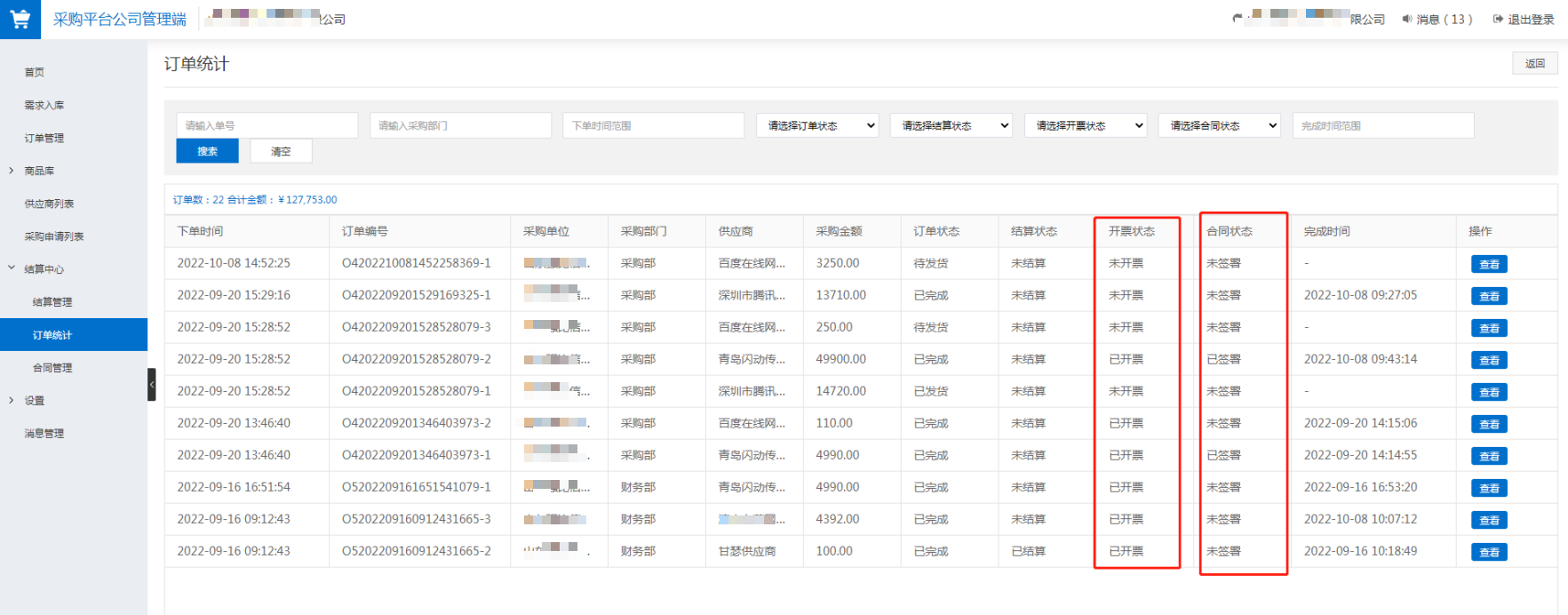Open the 完成时间范围 date range field
This screenshot has width=1568, height=615.
pos(1383,125)
